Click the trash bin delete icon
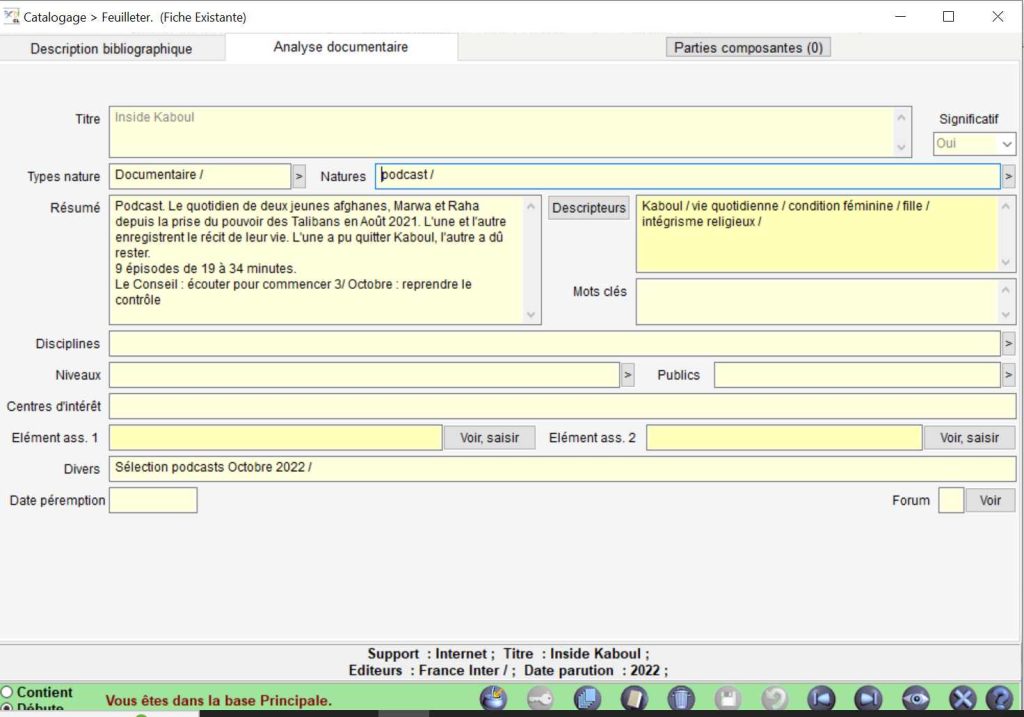The height and width of the screenshot is (717, 1024). [x=680, y=699]
